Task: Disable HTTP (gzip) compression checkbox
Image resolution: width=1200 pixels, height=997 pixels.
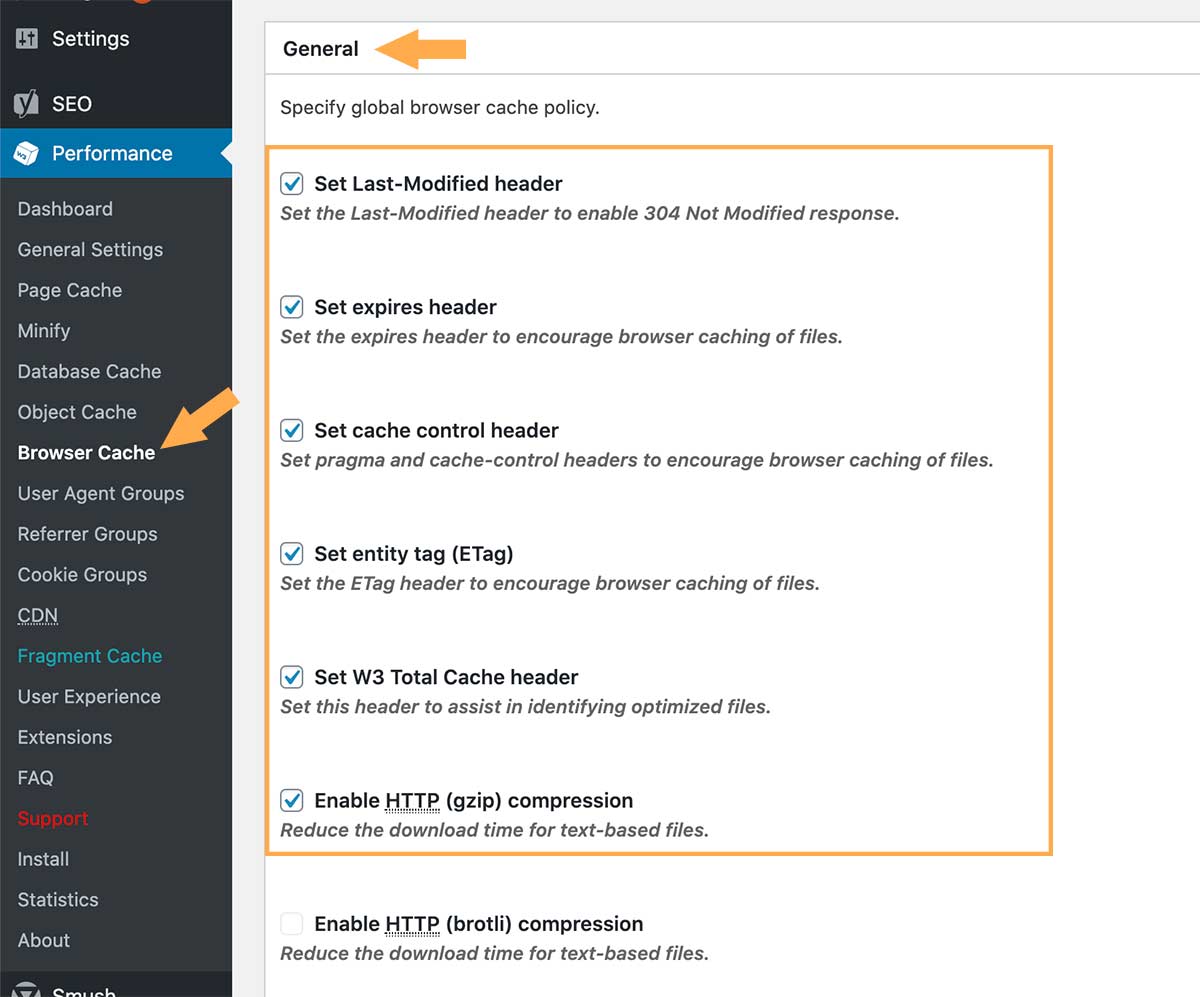Action: click(292, 801)
